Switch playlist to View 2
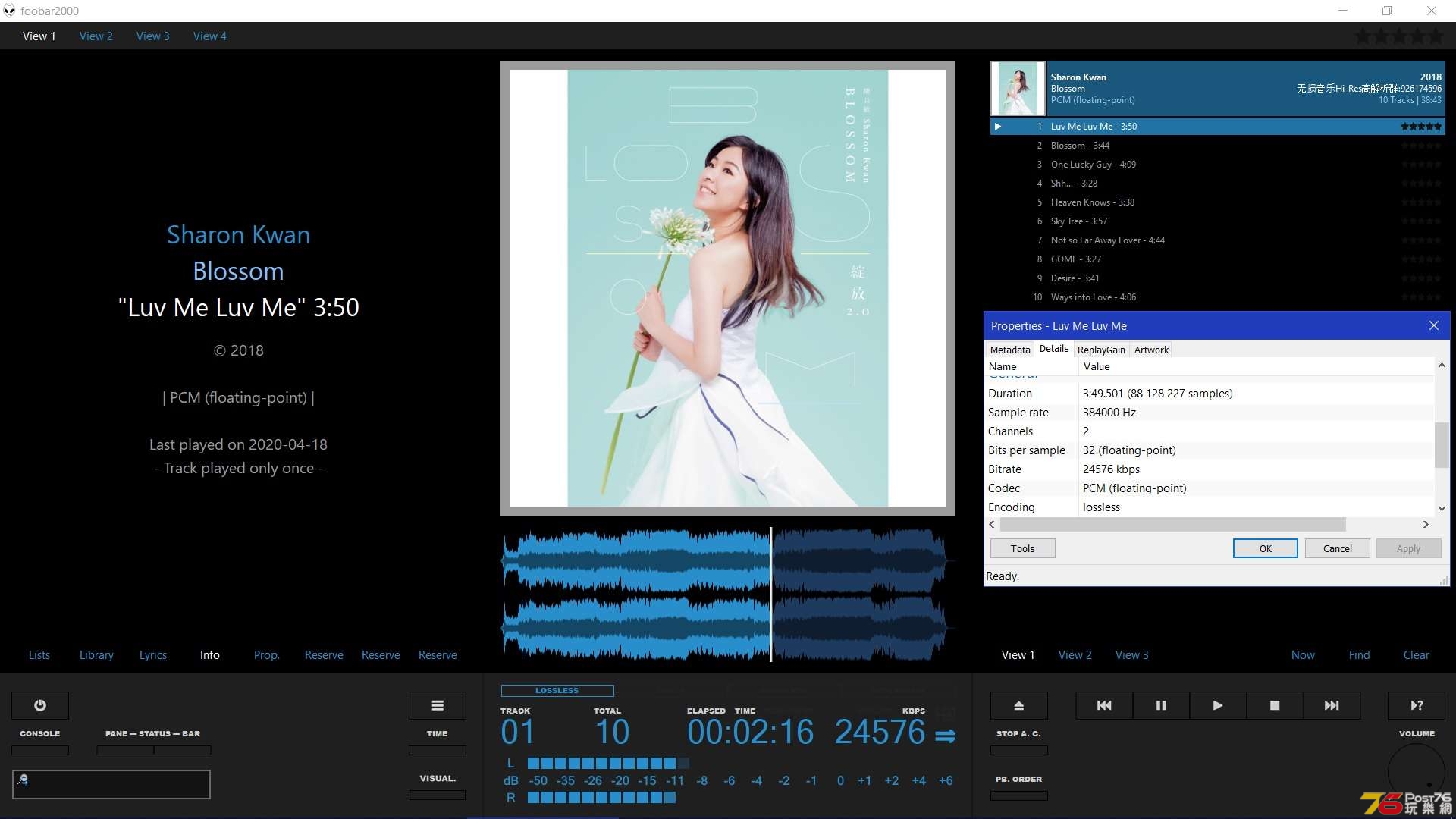 1075,654
